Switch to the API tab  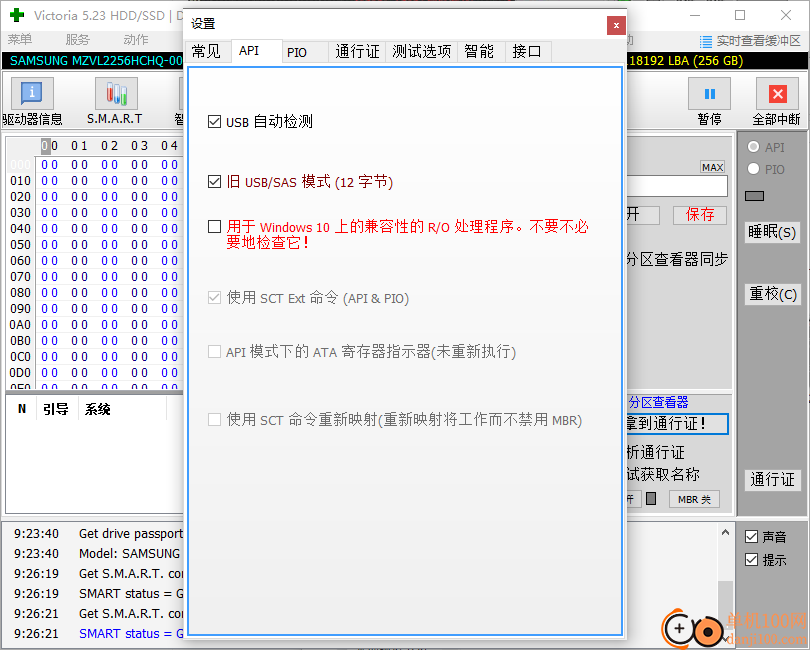pyautogui.click(x=256, y=51)
